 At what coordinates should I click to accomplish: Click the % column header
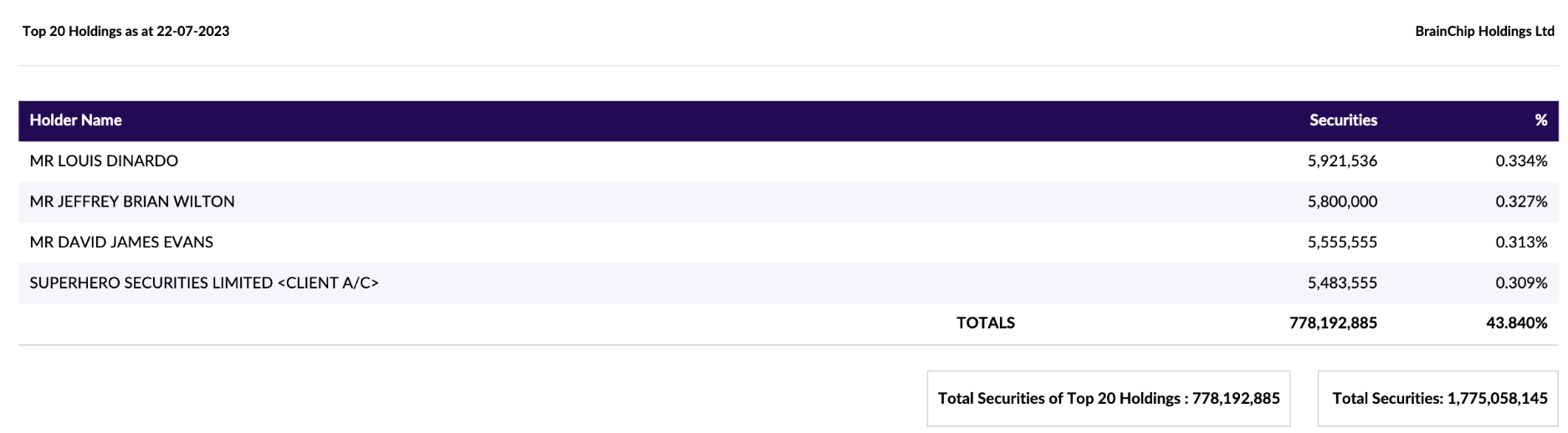pos(1540,120)
